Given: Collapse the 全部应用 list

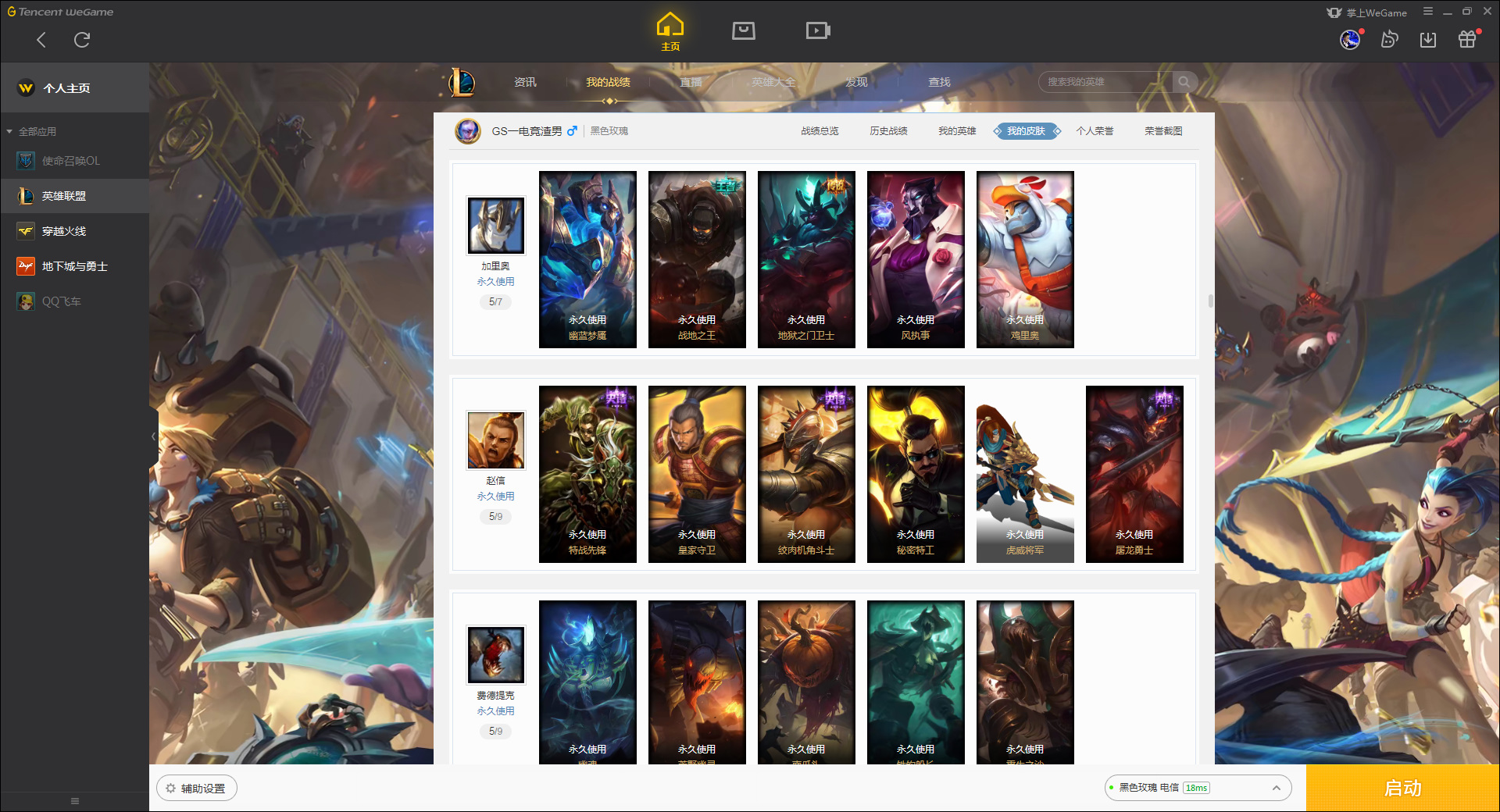Looking at the screenshot, I should point(9,131).
